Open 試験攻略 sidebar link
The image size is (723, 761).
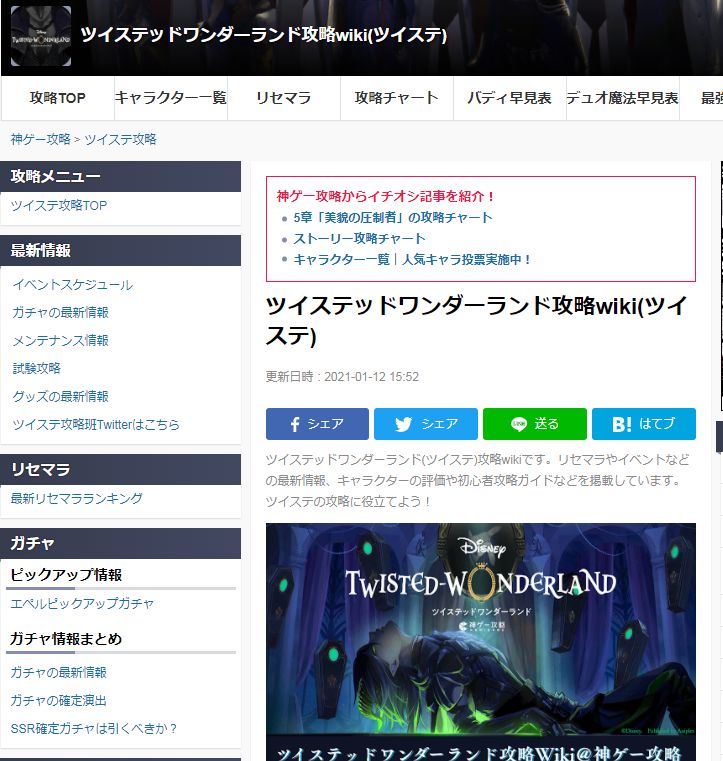(x=37, y=368)
